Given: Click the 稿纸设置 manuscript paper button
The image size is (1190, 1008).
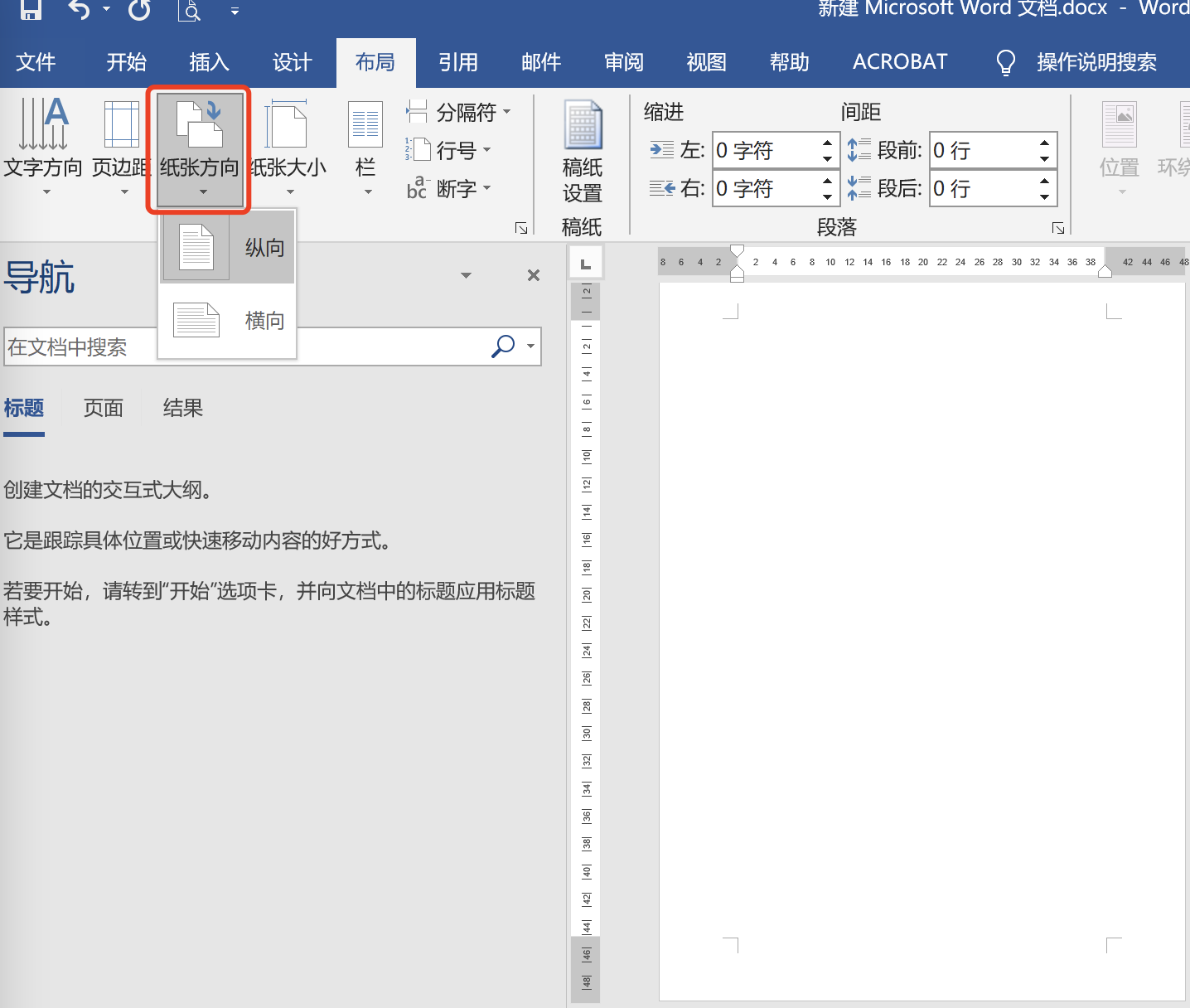Looking at the screenshot, I should (x=583, y=152).
